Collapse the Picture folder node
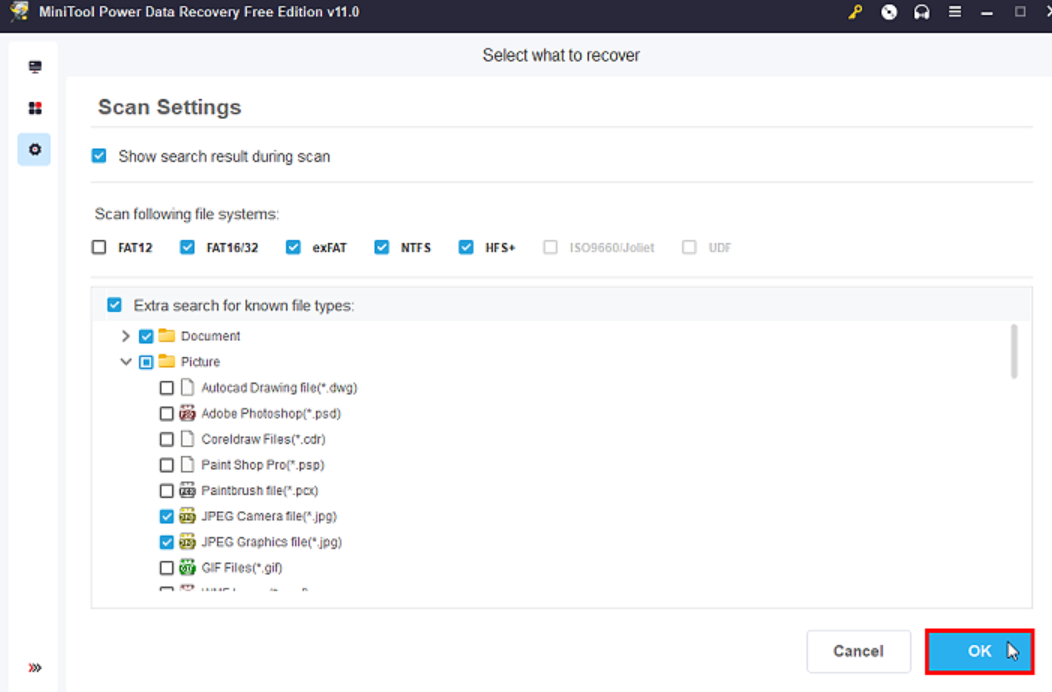Viewport: 1052px width, 692px height. [x=125, y=362]
